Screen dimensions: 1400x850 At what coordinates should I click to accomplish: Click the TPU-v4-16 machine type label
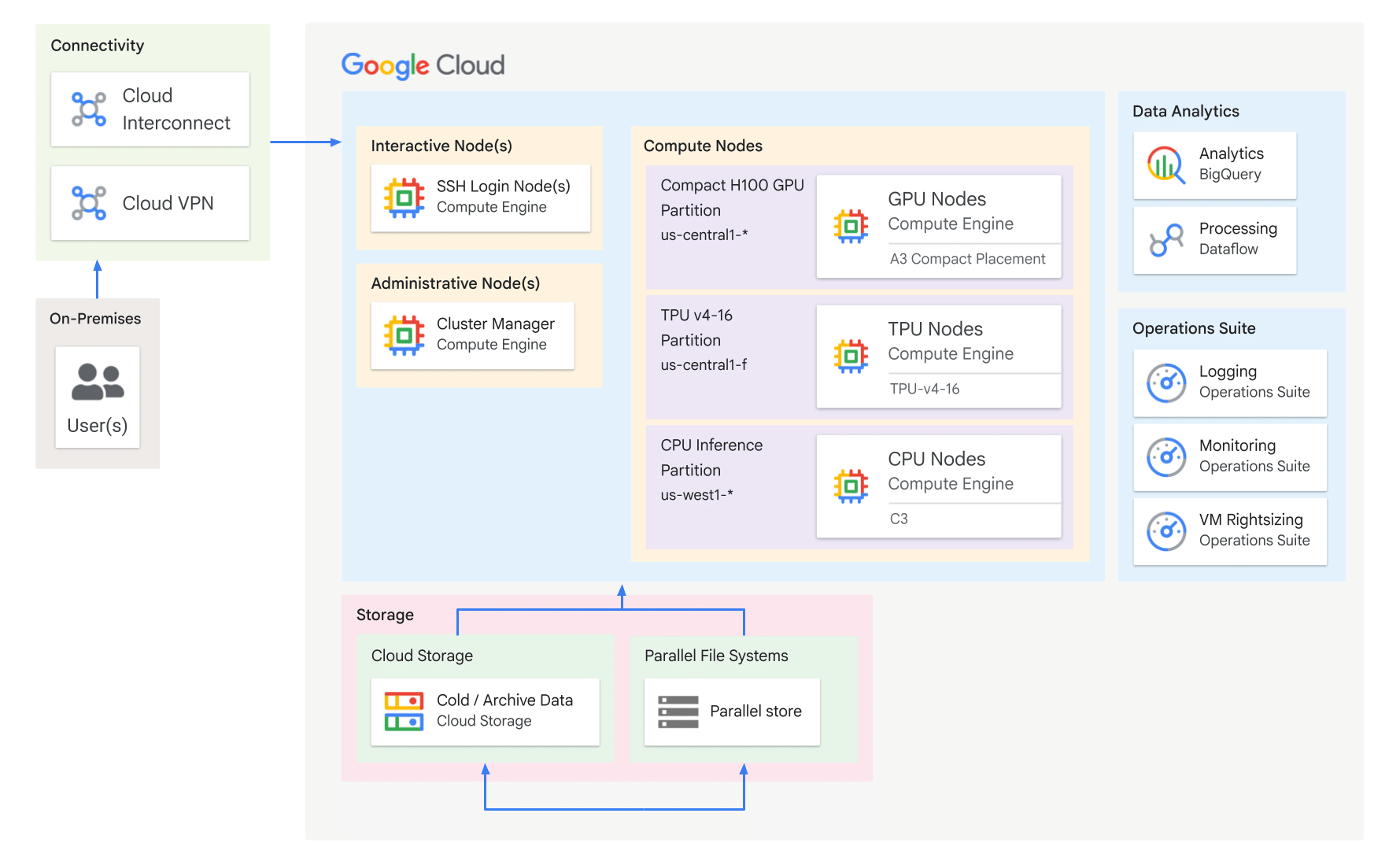point(925,389)
